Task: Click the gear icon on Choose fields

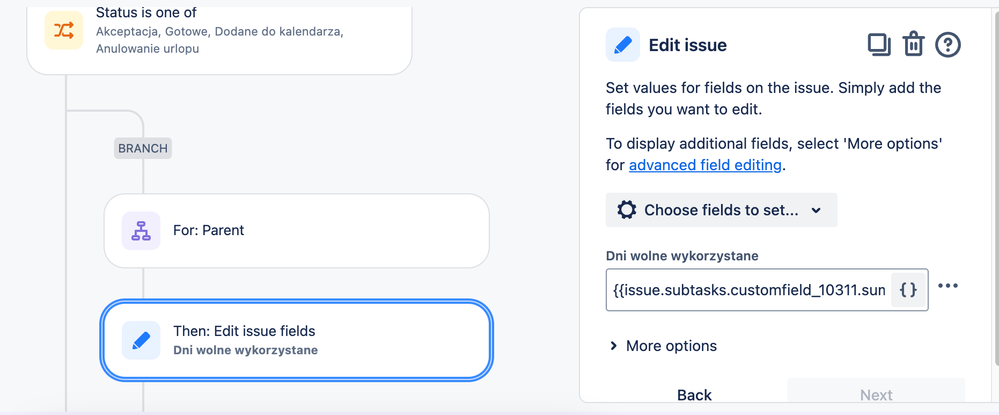Action: pyautogui.click(x=627, y=210)
